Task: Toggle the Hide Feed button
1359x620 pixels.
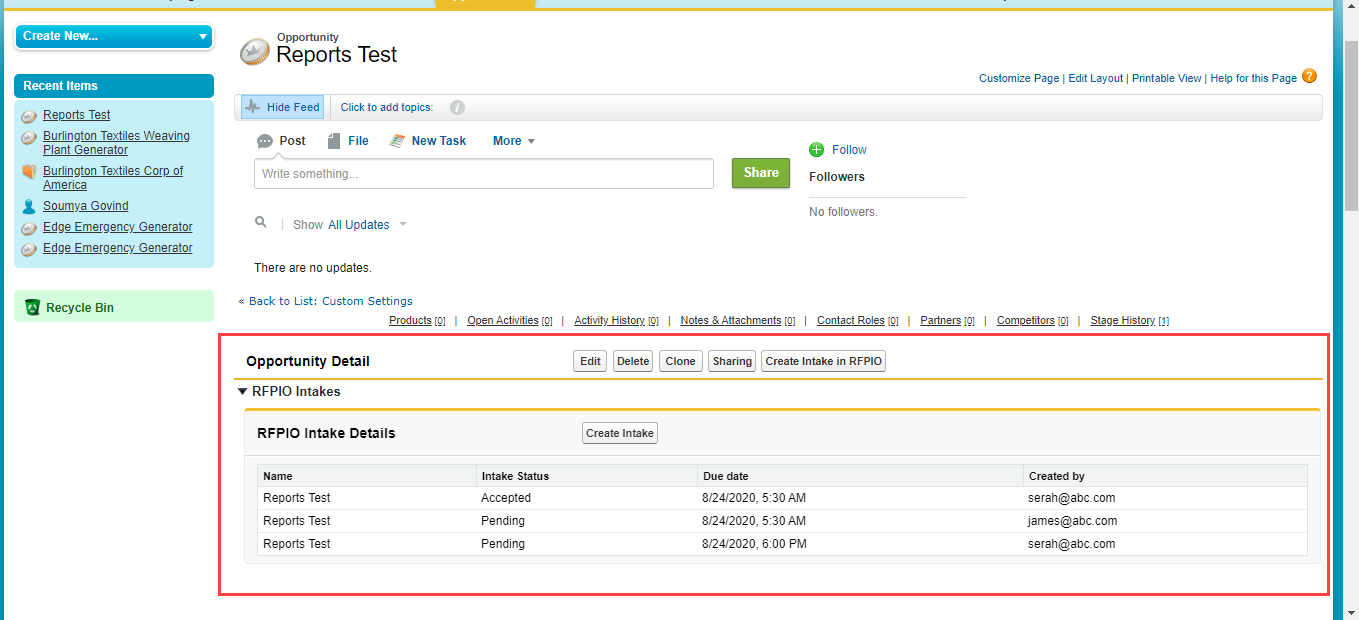Action: (x=282, y=107)
